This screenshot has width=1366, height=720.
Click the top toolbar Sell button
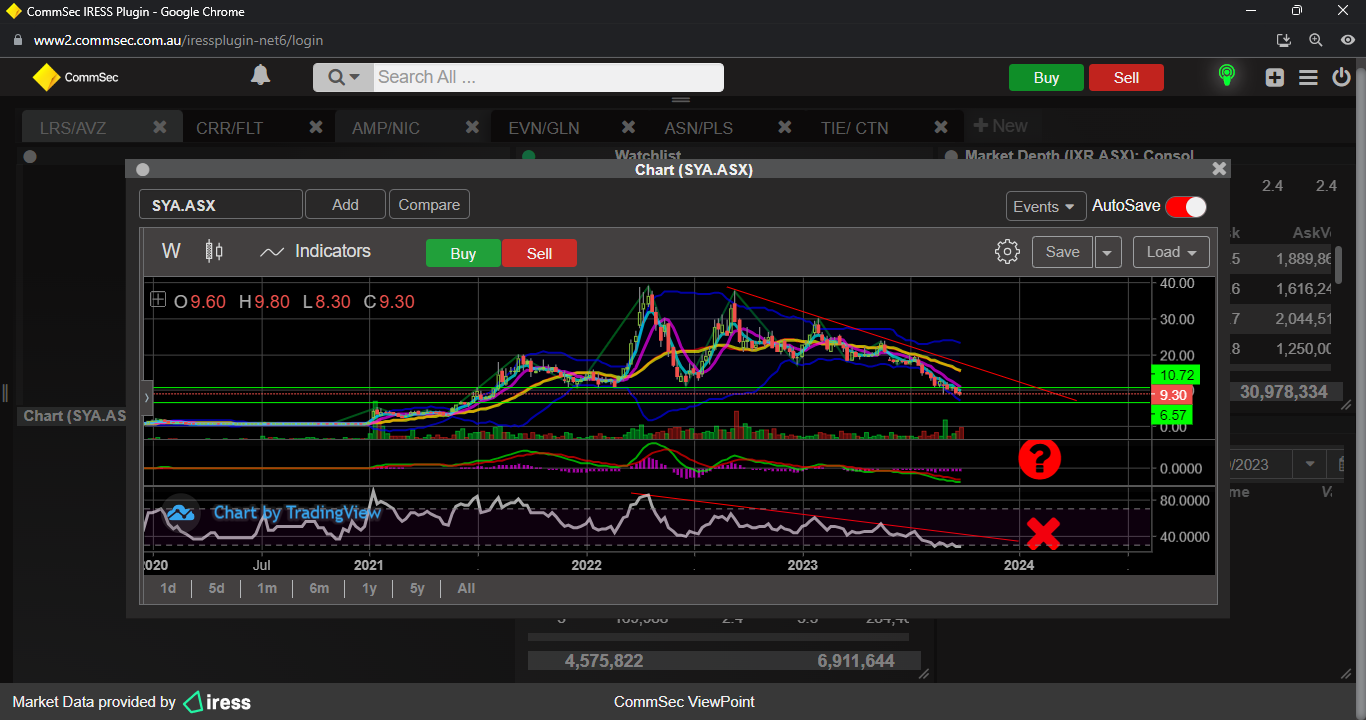click(1126, 78)
